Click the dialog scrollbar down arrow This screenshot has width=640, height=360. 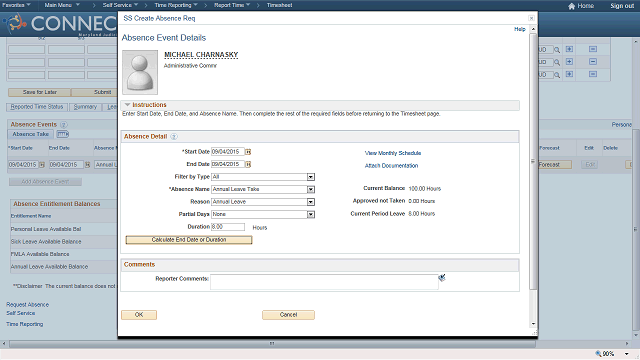pos(533,324)
